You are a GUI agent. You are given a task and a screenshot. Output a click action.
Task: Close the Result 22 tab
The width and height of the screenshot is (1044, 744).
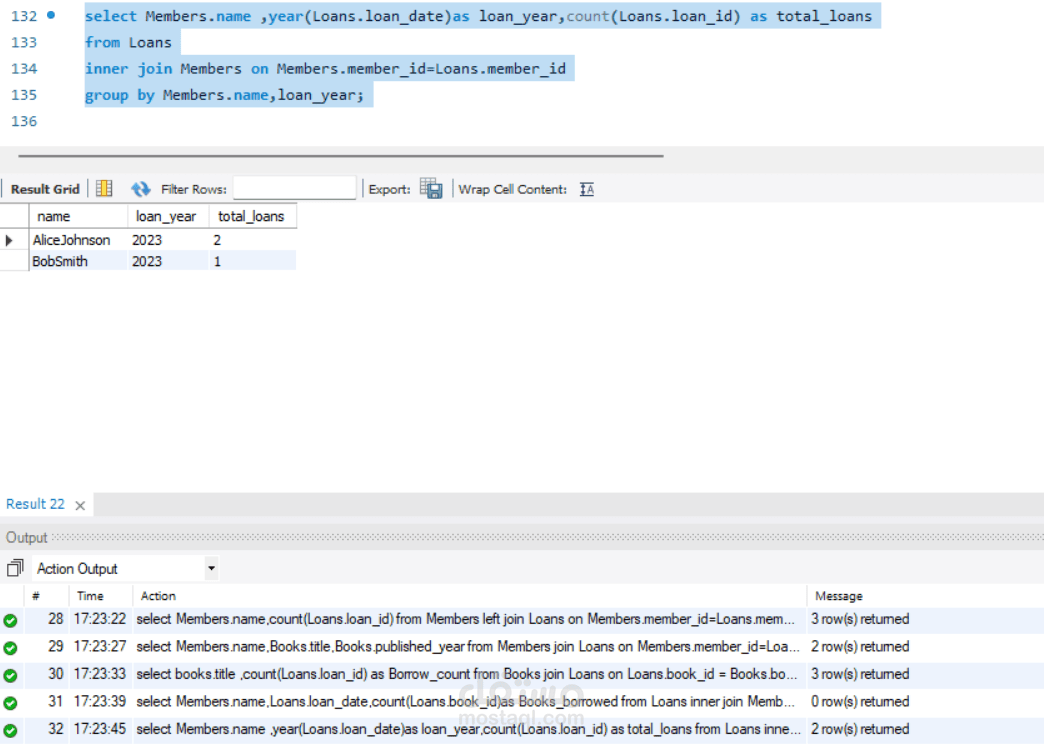tap(80, 506)
